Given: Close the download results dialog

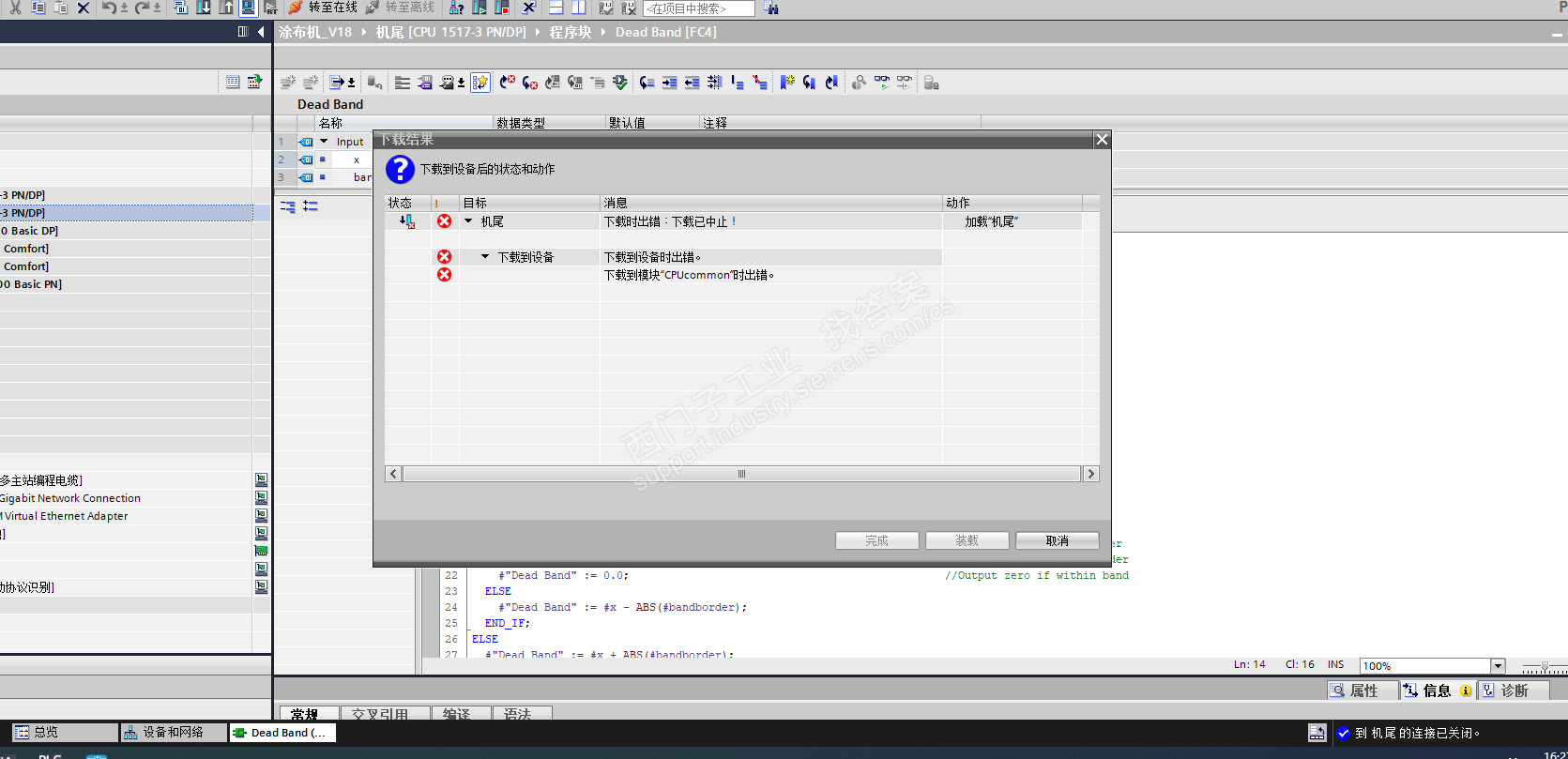Looking at the screenshot, I should [1102, 140].
